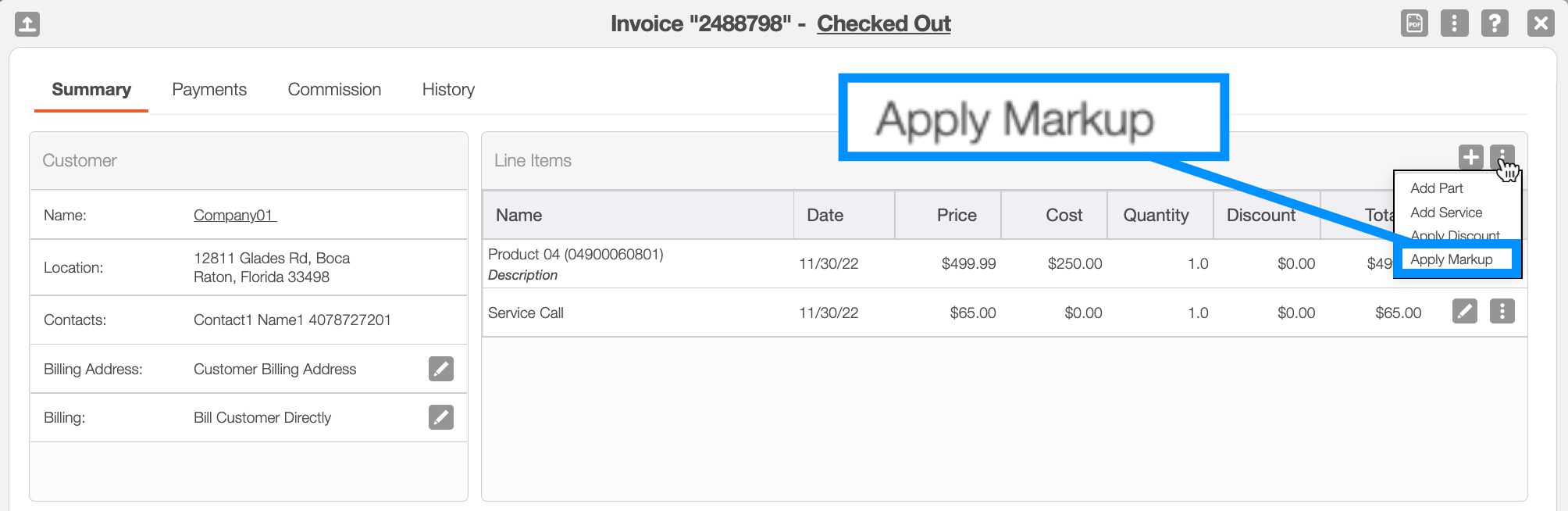Select Add Service menu option
The width and height of the screenshot is (1568, 511).
pos(1445,213)
